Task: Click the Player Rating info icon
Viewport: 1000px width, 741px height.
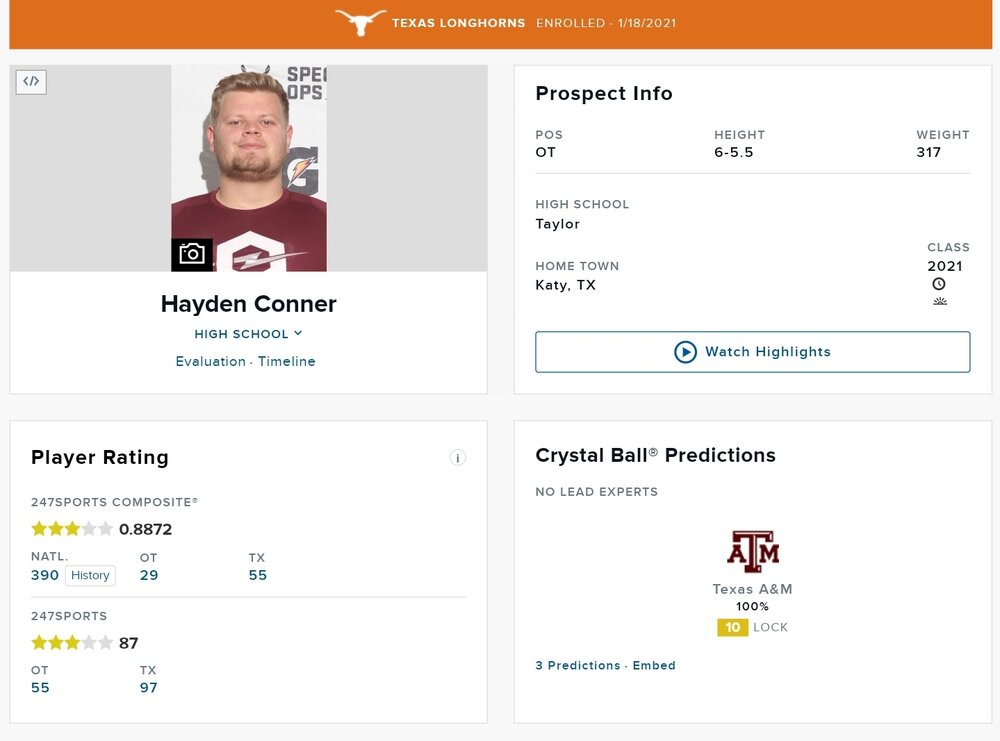Action: (458, 458)
